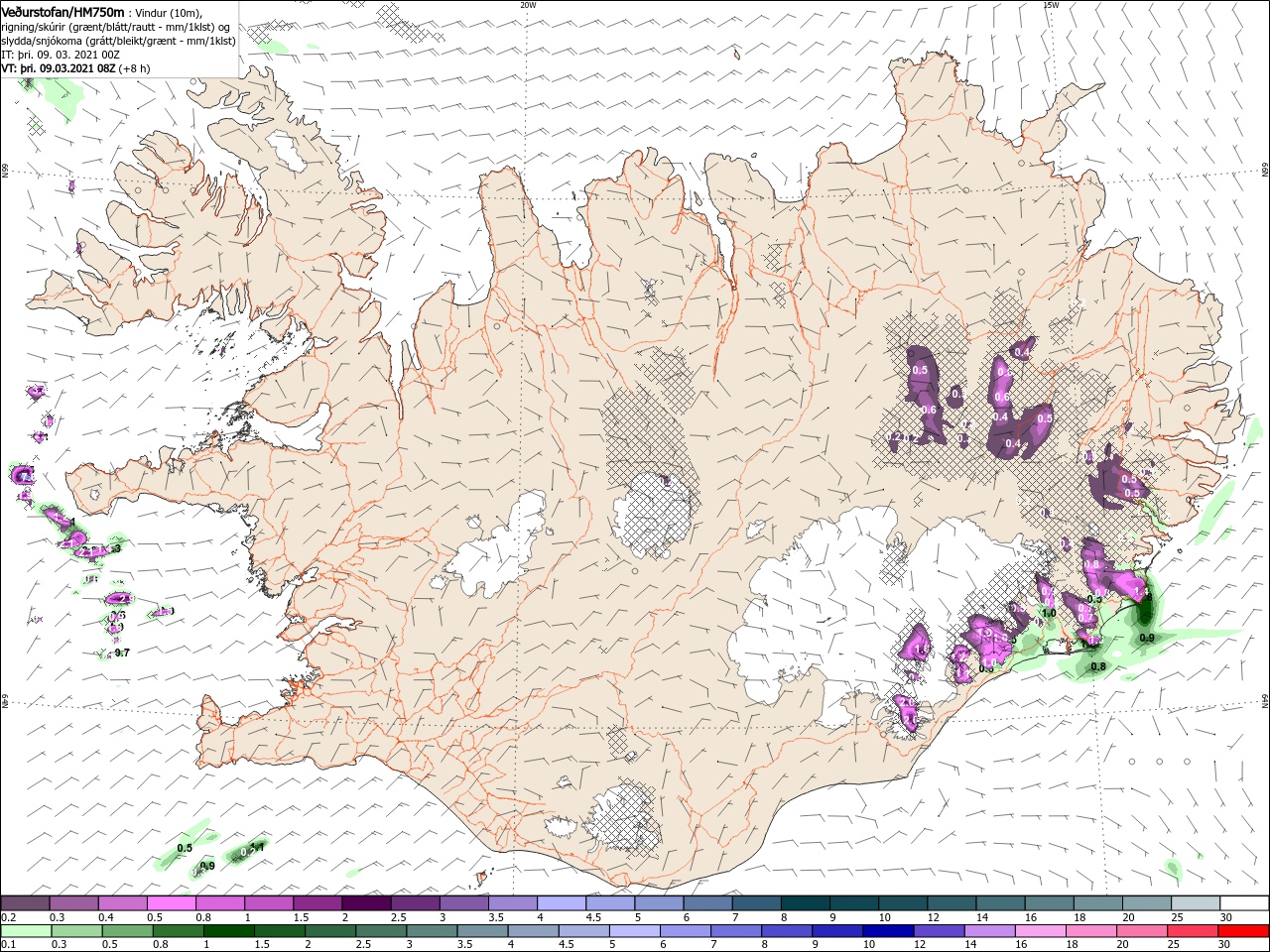Pick the teal 12 swatch in upper scale
Image resolution: width=1270 pixels, height=952 pixels.
coord(952,903)
